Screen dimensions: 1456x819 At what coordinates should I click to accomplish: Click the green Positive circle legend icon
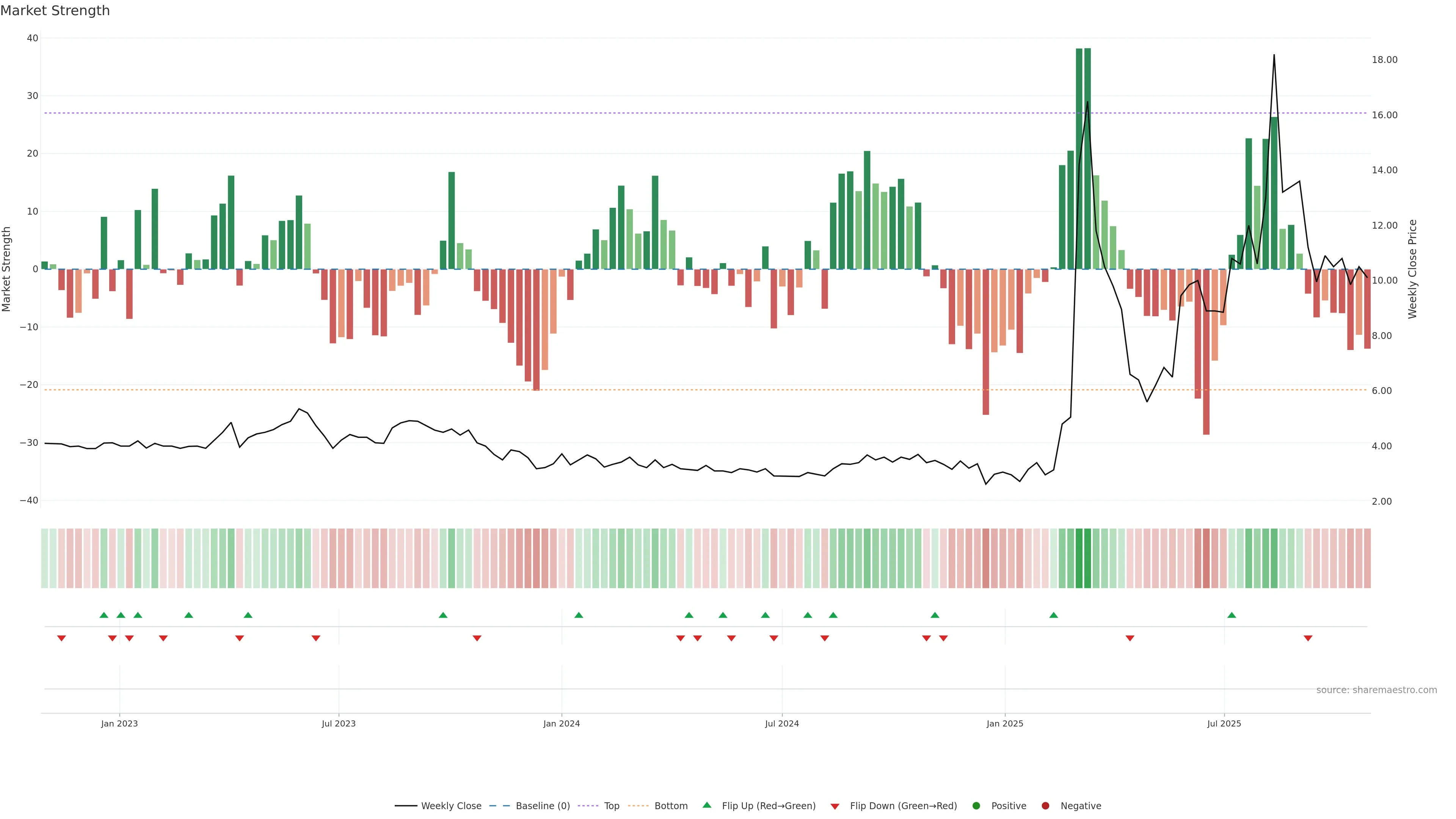tap(976, 806)
